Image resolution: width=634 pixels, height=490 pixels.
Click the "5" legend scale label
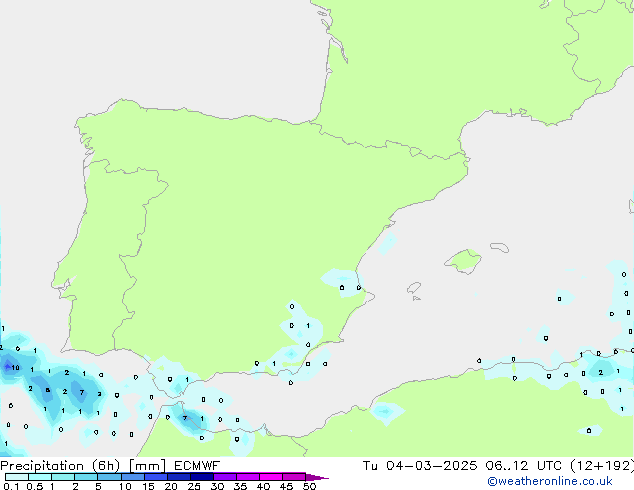pos(98,486)
